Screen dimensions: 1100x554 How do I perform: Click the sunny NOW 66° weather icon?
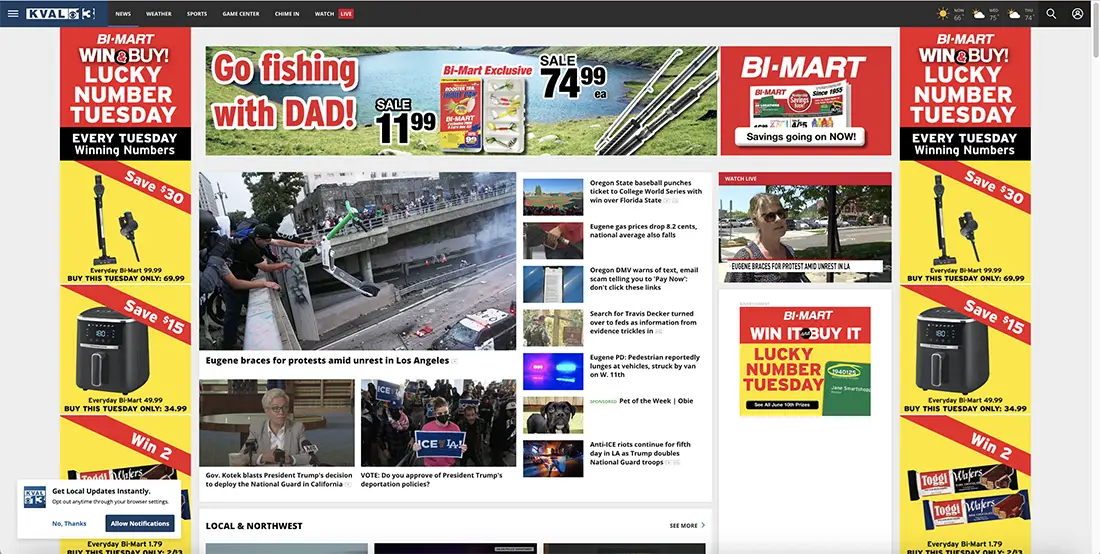click(x=943, y=13)
